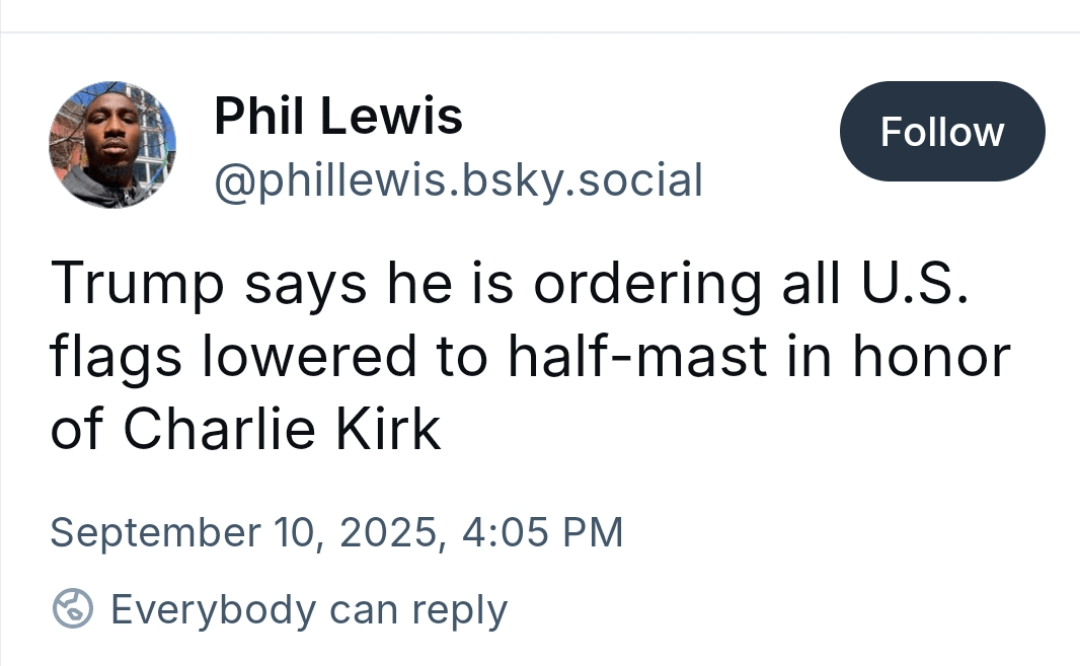
Task: Click "bsky.social" part of the handle
Action: coord(582,180)
